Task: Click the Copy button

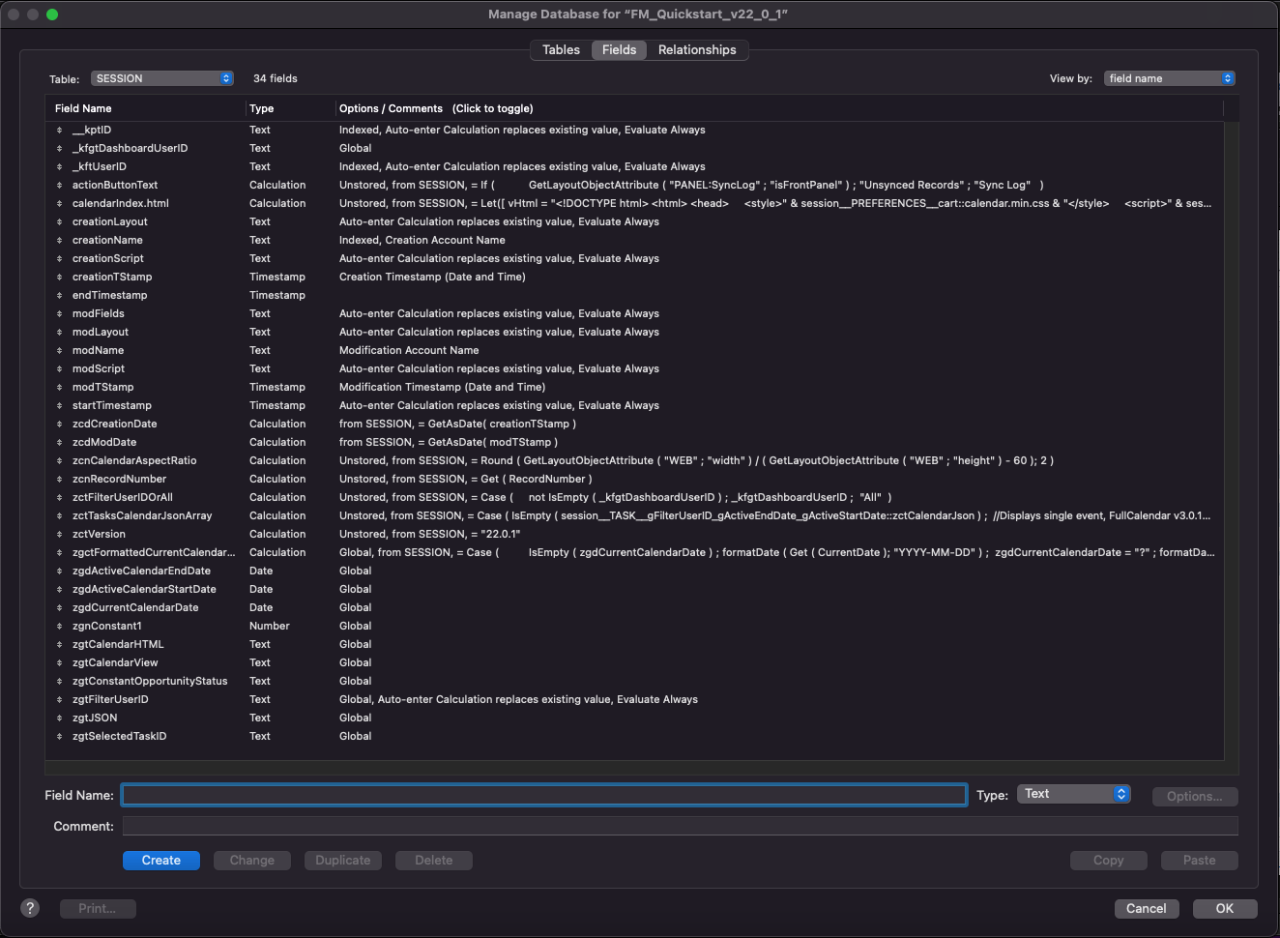Action: click(1108, 860)
